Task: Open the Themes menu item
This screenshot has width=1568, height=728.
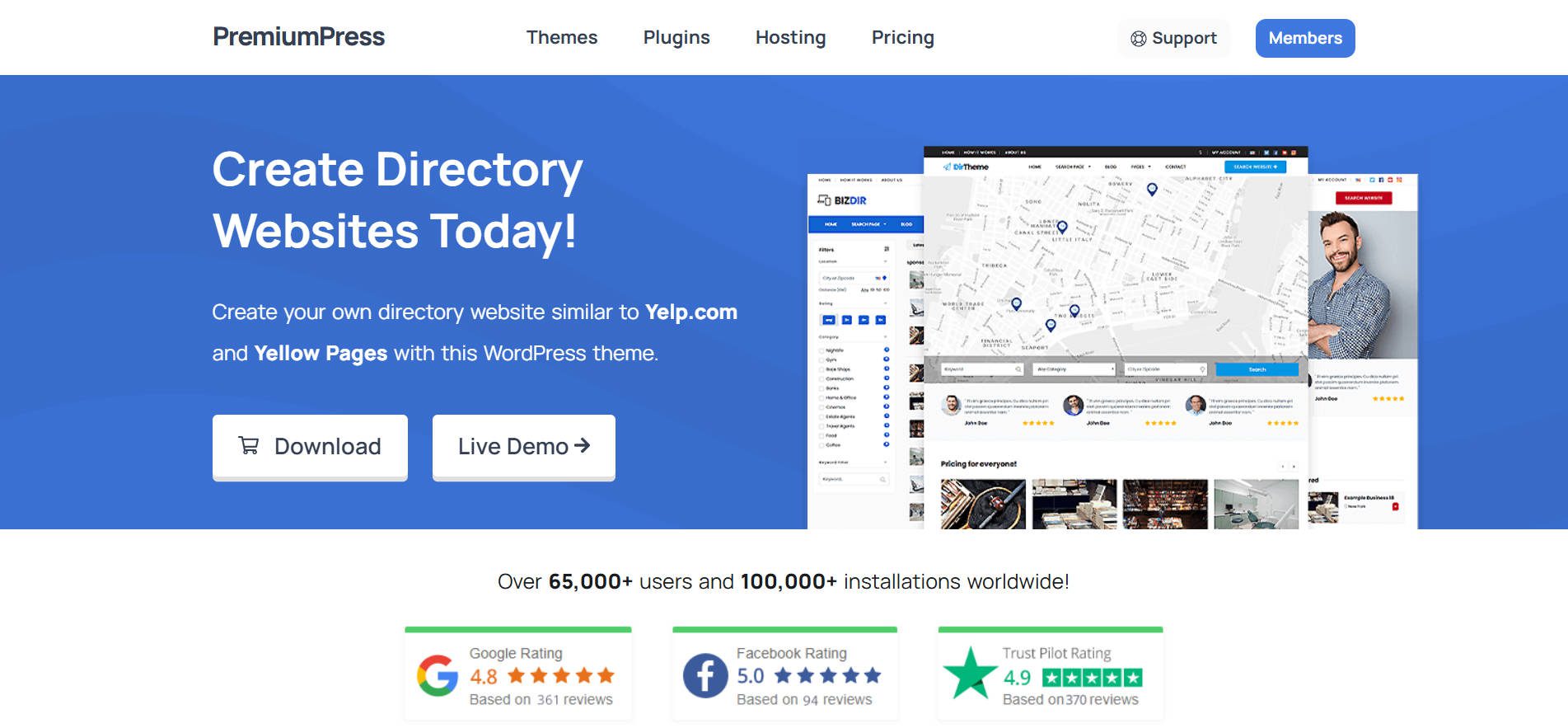Action: click(x=562, y=38)
